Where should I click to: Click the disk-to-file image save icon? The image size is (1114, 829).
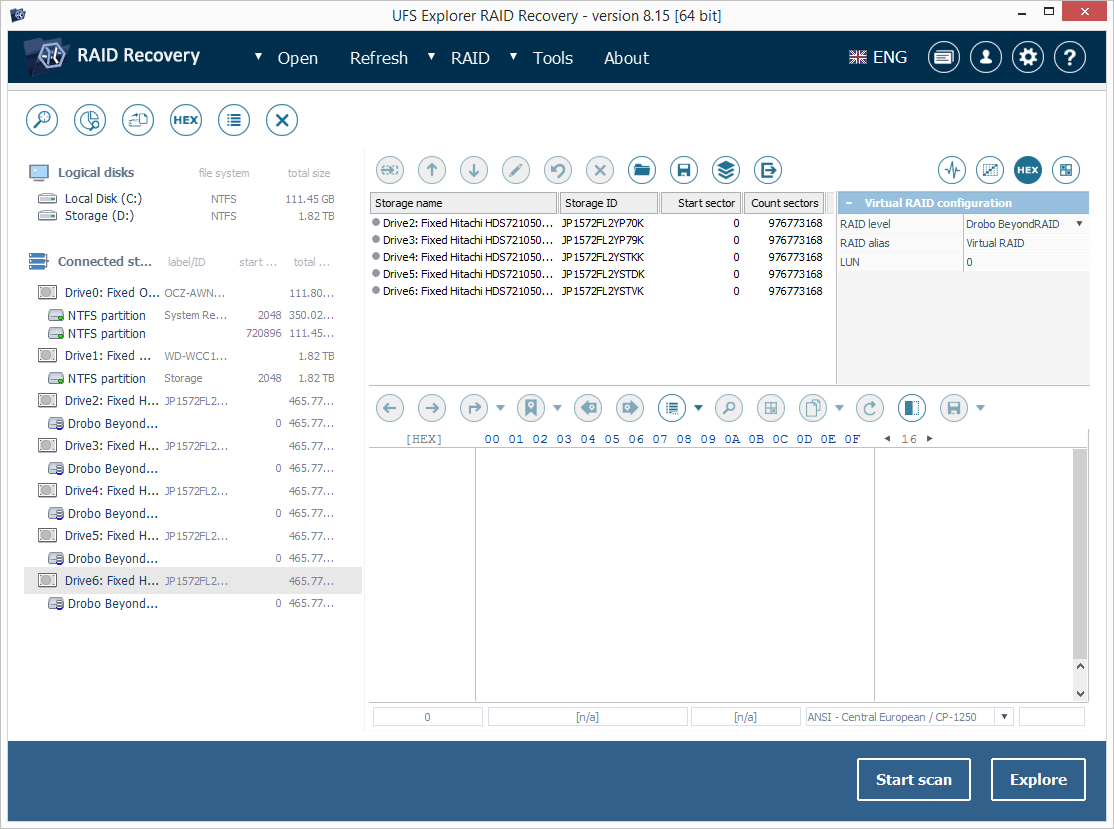click(138, 120)
